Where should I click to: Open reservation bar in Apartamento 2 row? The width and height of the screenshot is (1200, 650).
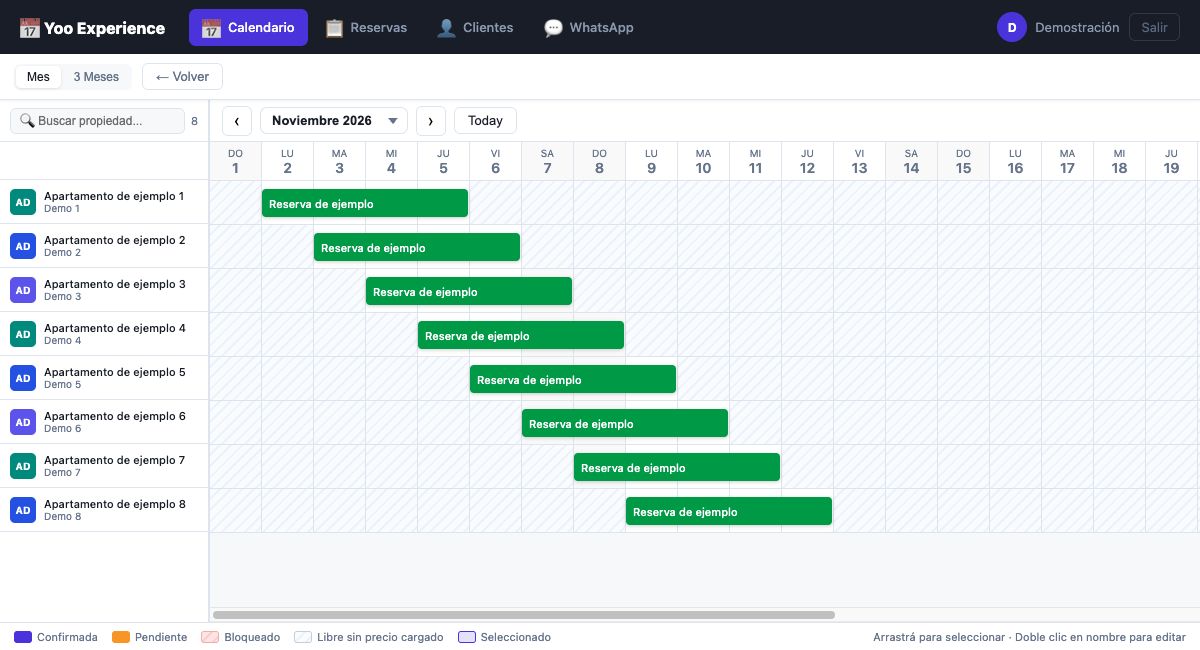click(x=417, y=247)
